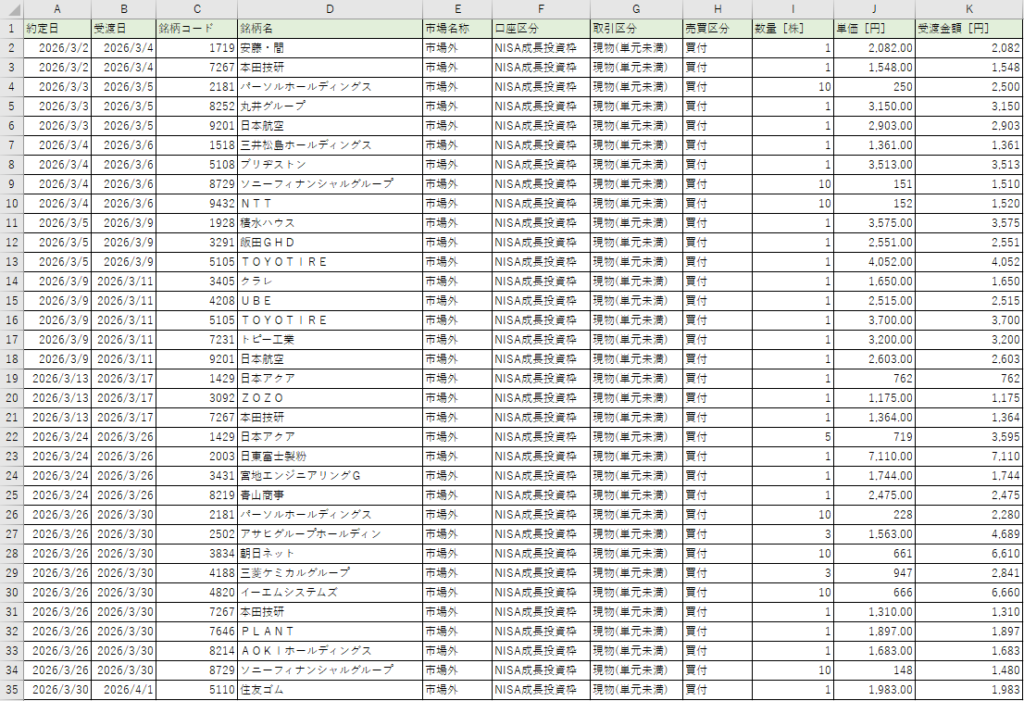Select the 青山商事 cell

[329, 495]
